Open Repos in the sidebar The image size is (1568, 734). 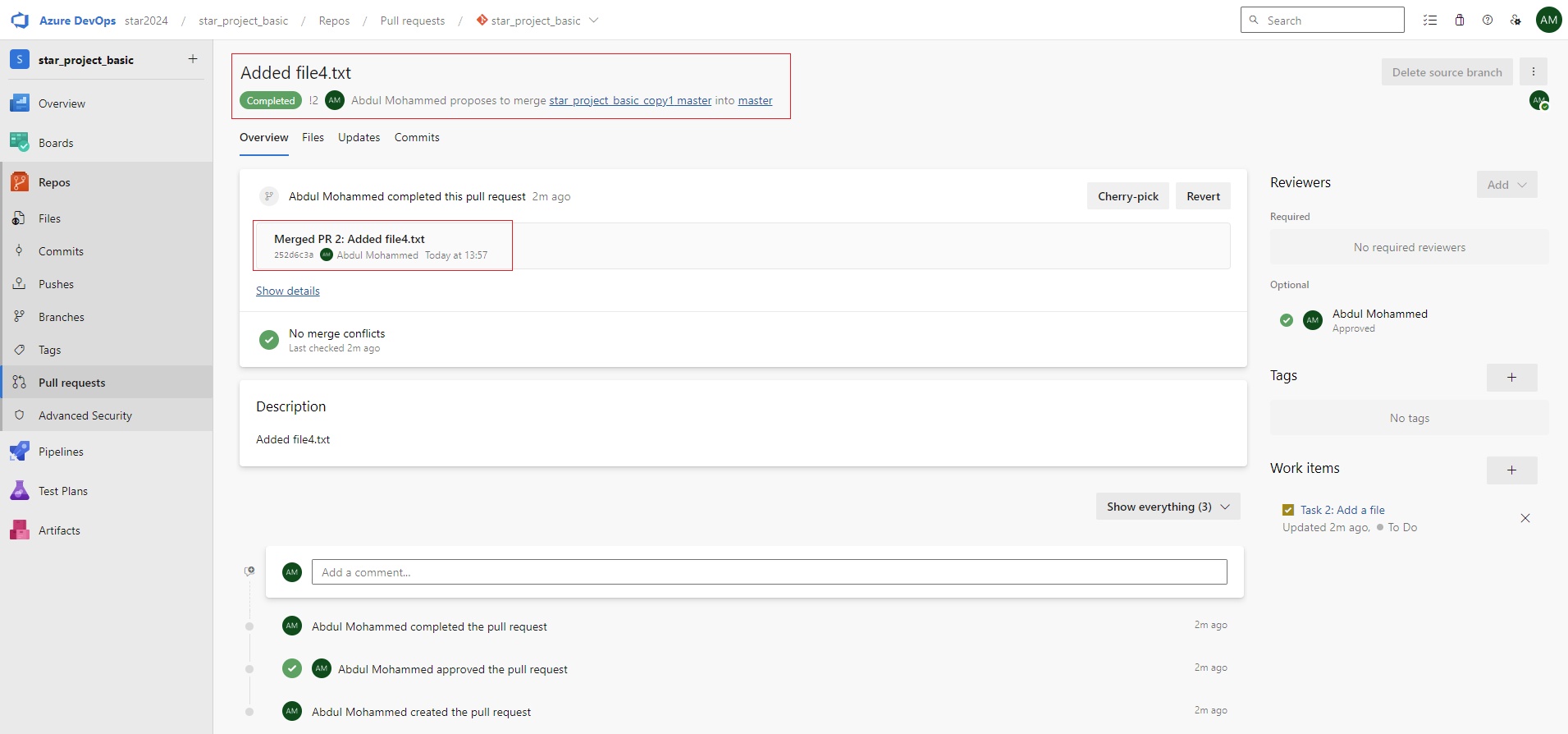click(x=107, y=182)
